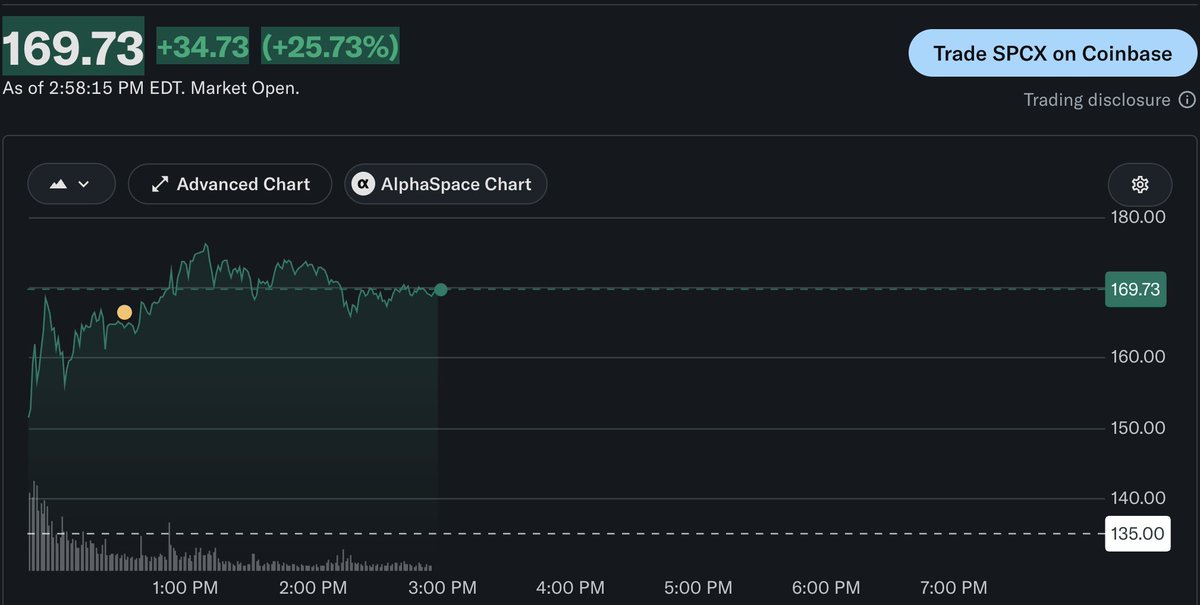Click the 6:00 PM time label
This screenshot has width=1200, height=605.
(825, 587)
